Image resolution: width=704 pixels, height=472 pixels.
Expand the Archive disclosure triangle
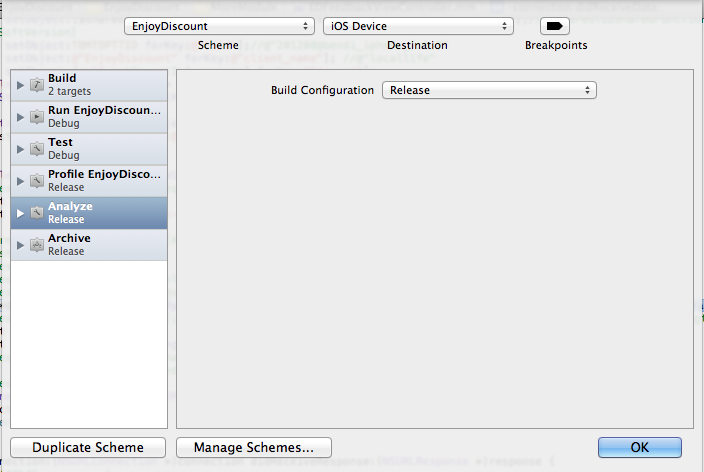tap(20, 245)
